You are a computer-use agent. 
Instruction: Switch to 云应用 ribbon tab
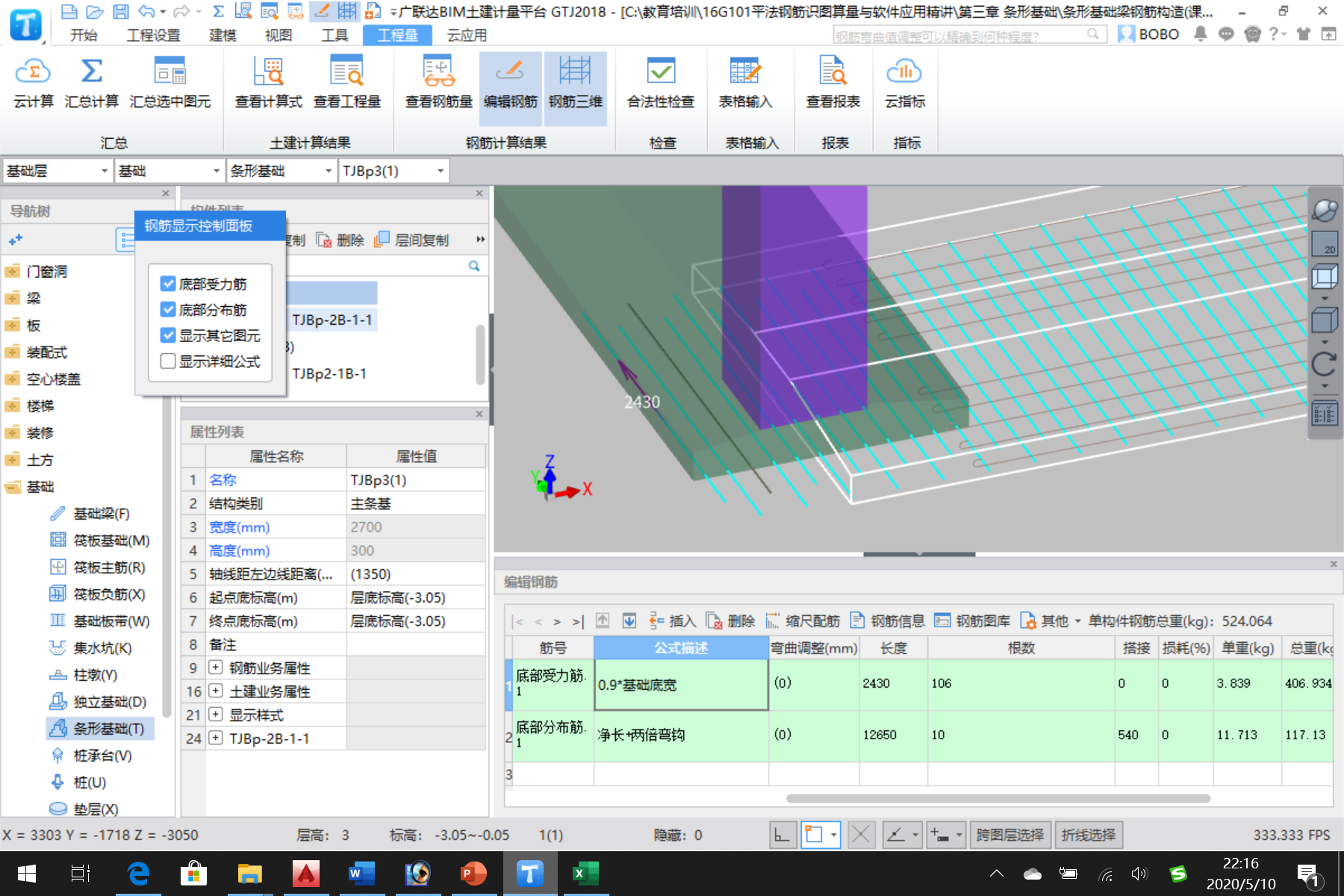coord(467,35)
